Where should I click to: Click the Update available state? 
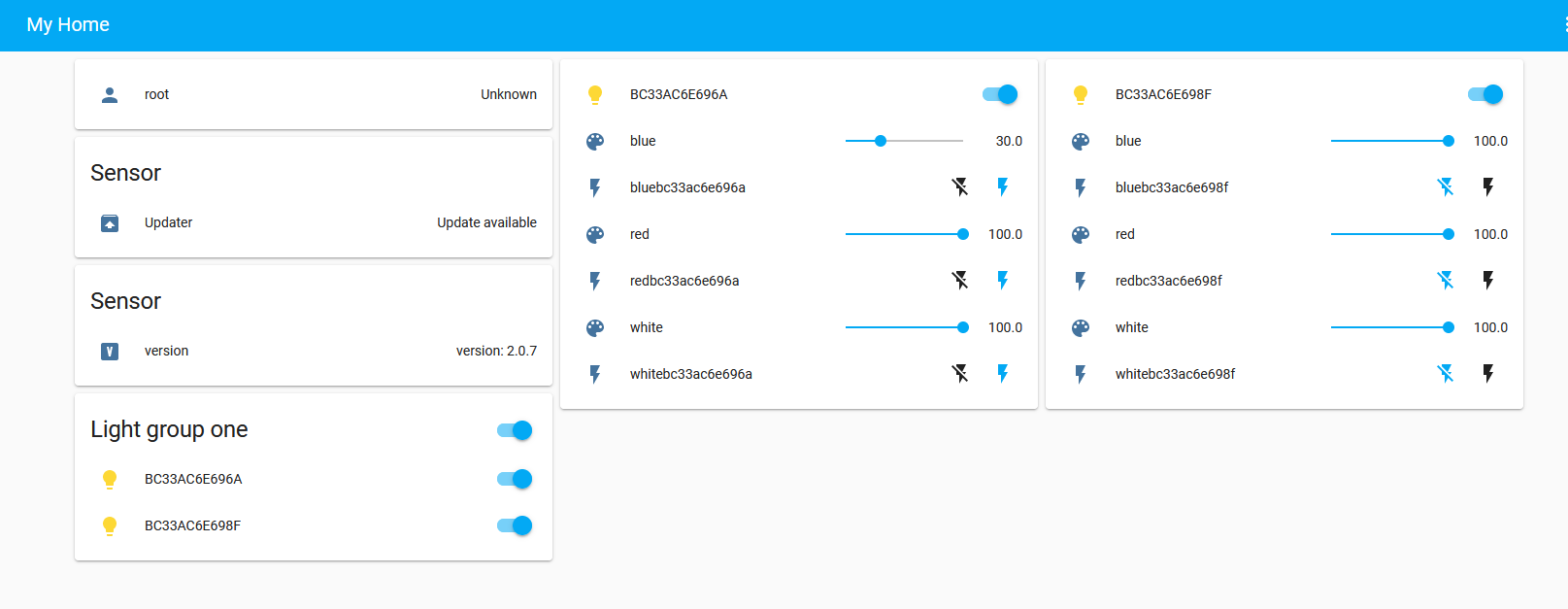pyautogui.click(x=486, y=222)
